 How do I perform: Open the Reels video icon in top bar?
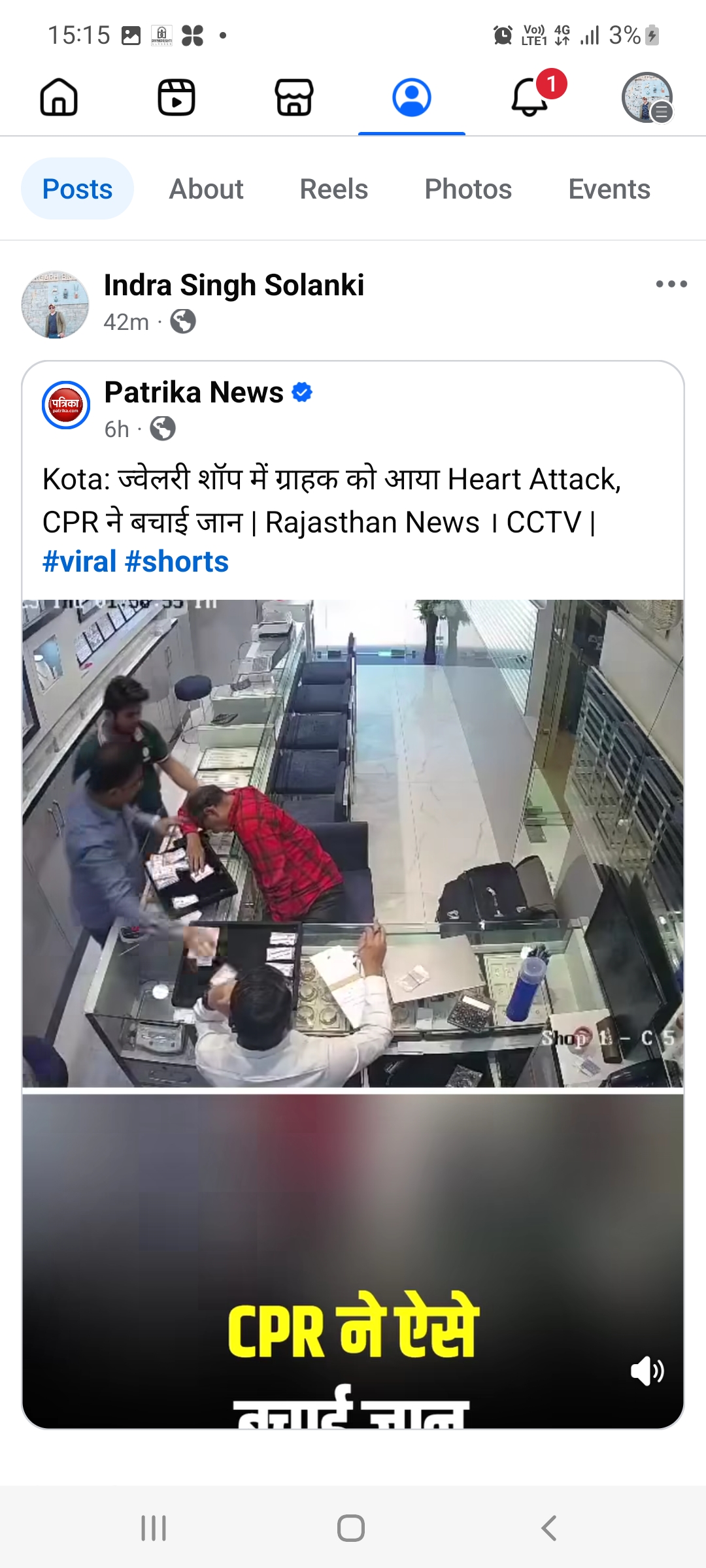click(x=176, y=98)
